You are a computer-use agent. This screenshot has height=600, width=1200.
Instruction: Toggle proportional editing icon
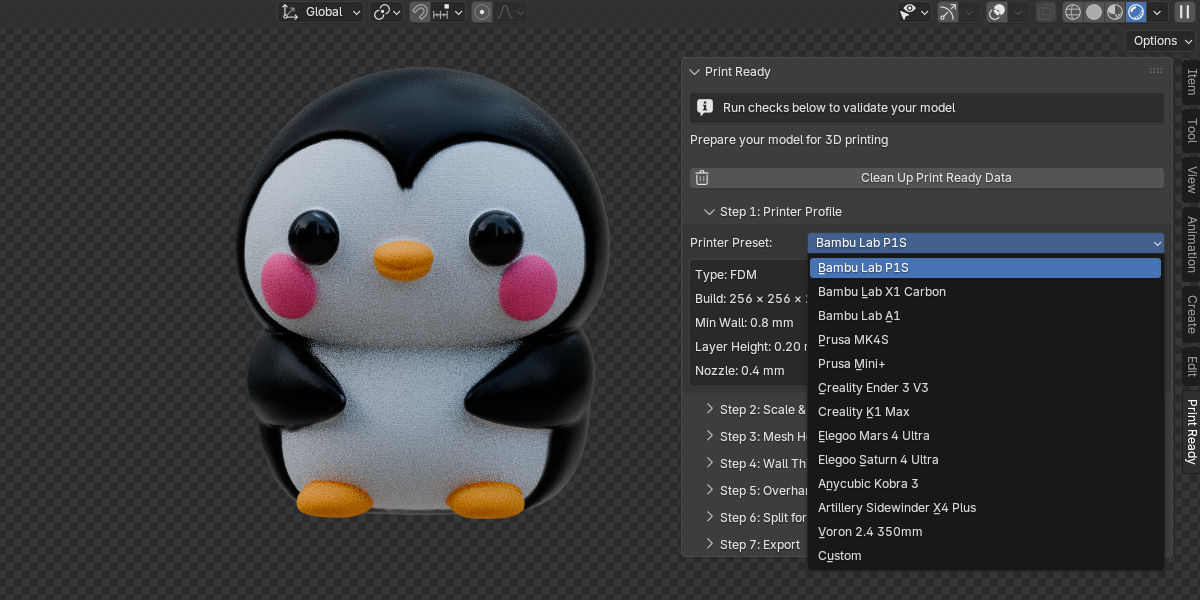[482, 12]
